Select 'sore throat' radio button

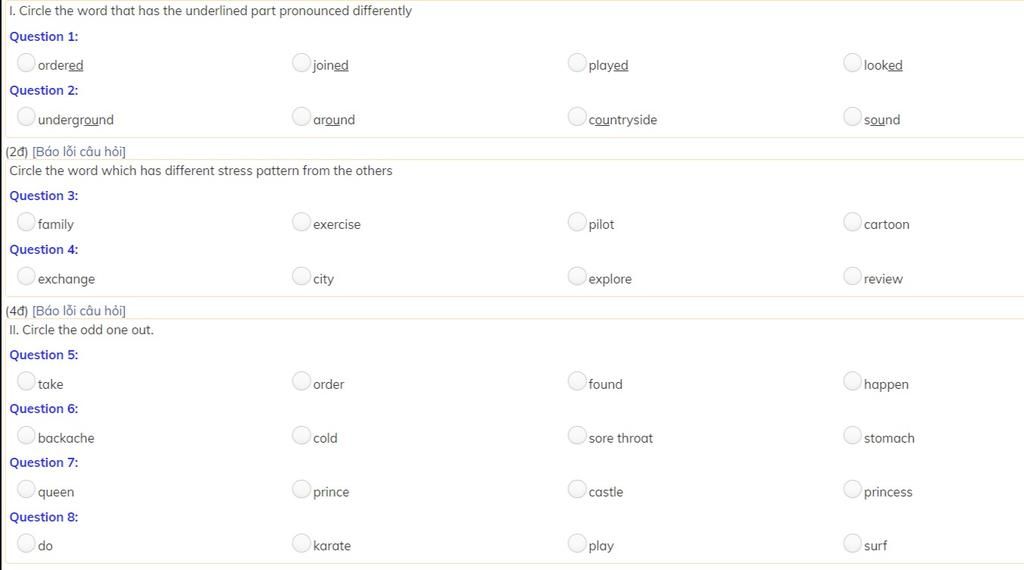coord(577,435)
